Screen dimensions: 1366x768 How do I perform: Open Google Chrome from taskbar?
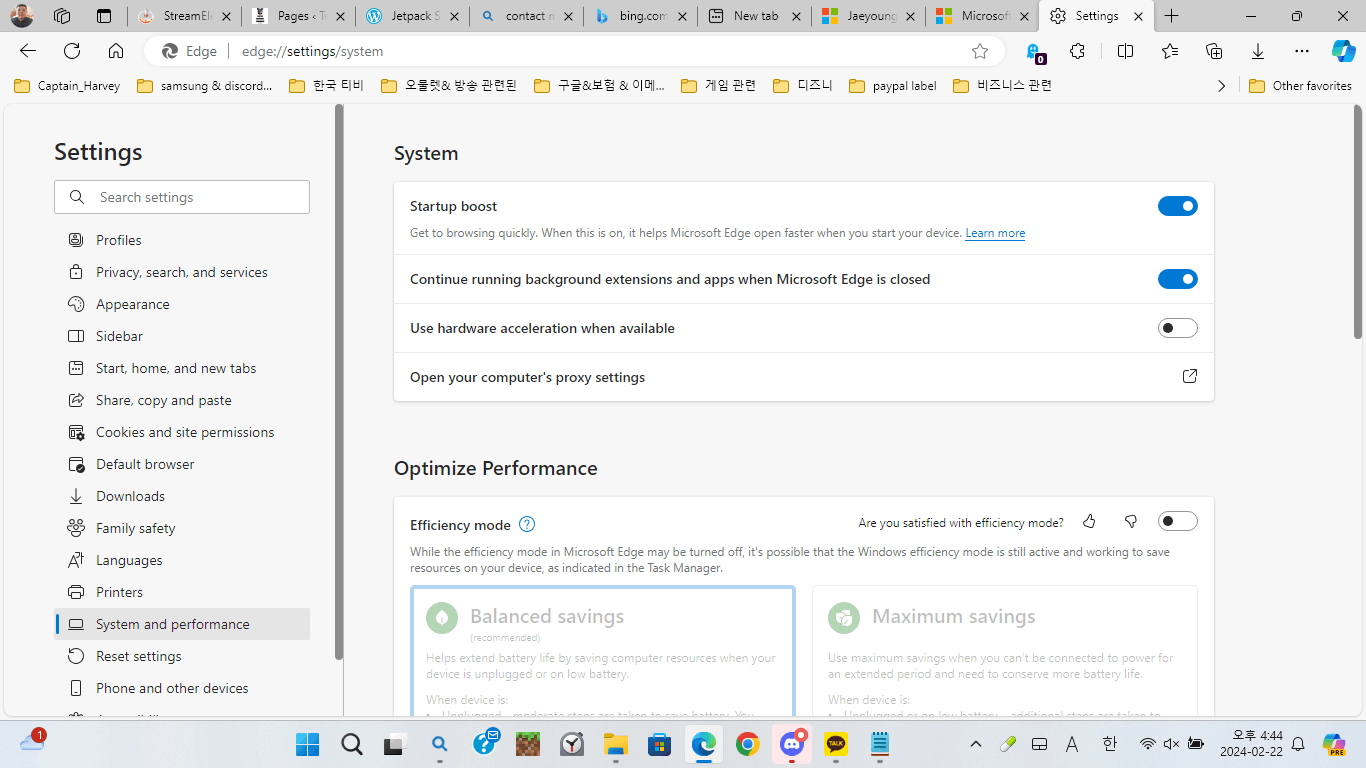tap(747, 744)
